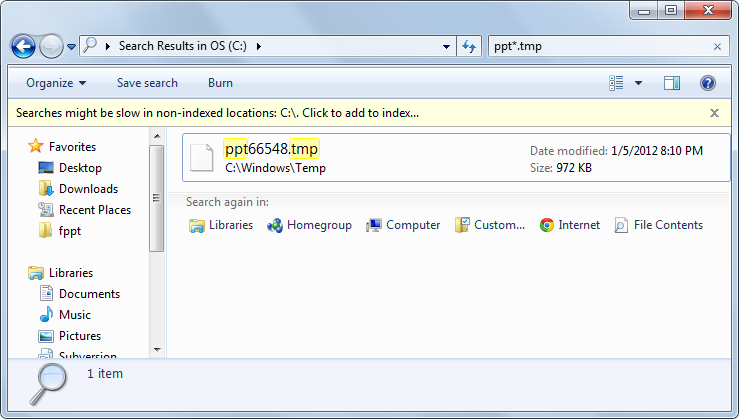Click the Recent Places icon
The image size is (739, 419).
[46, 210]
